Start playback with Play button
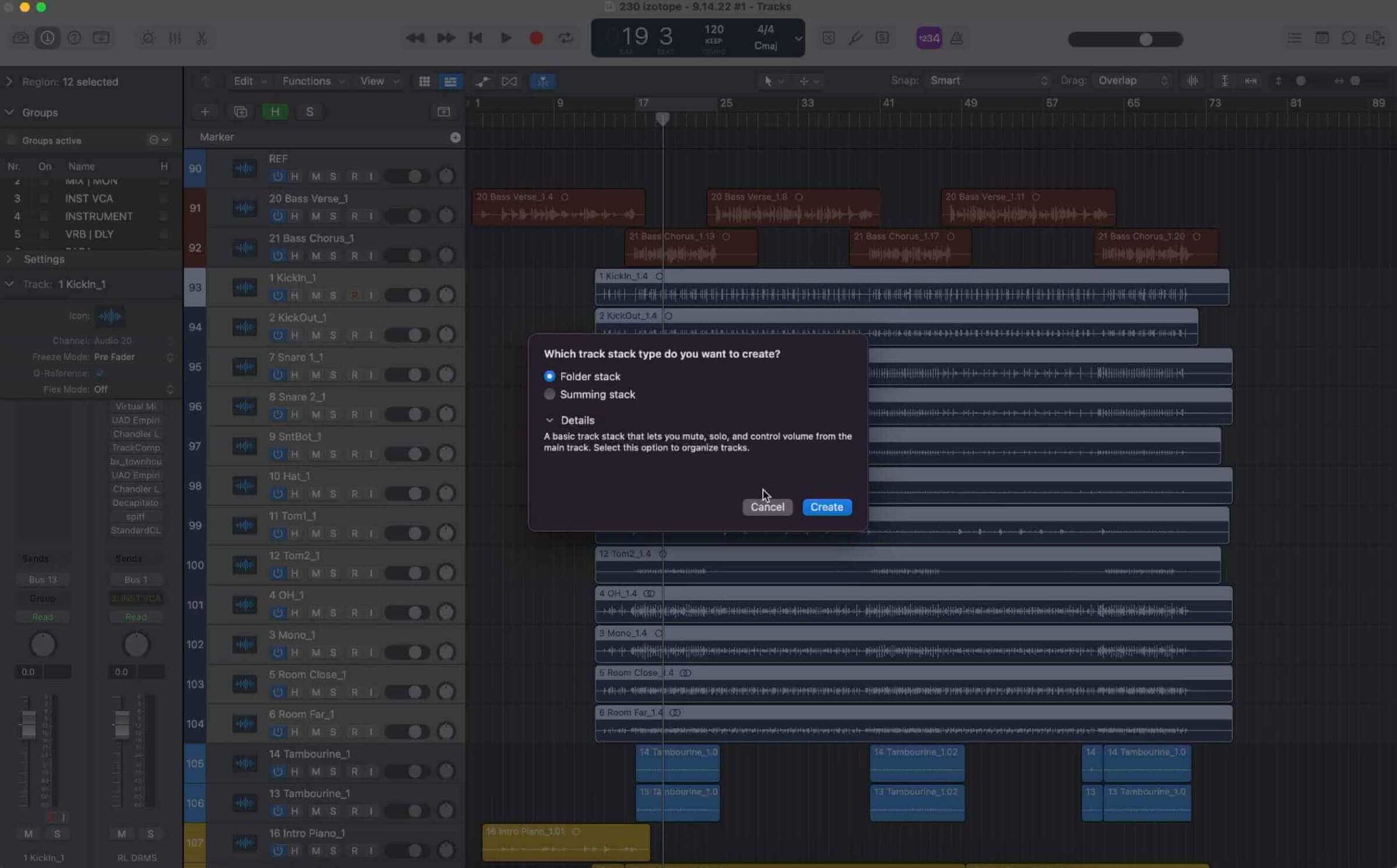The height and width of the screenshot is (868, 1397). coord(506,38)
